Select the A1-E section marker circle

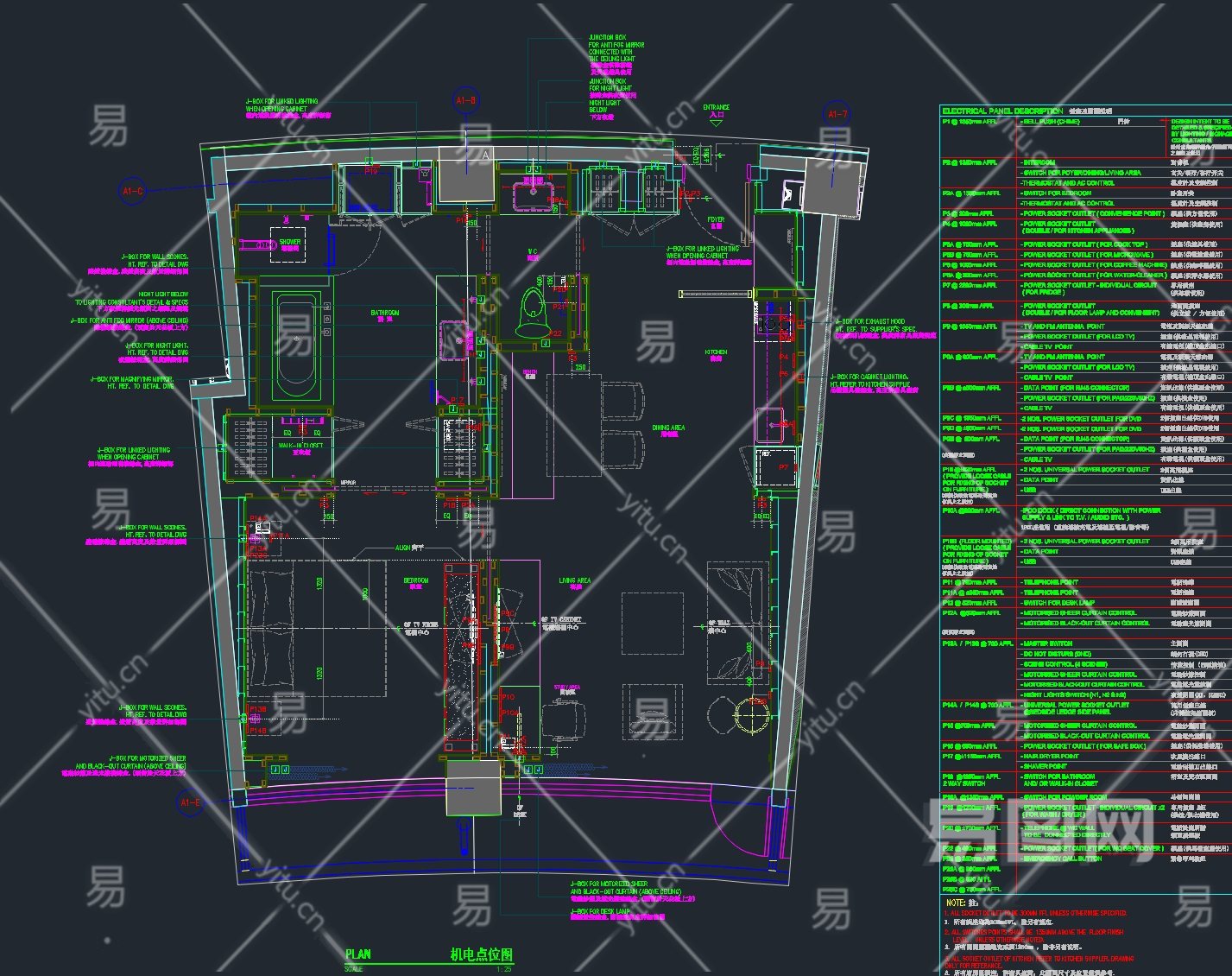(x=191, y=803)
